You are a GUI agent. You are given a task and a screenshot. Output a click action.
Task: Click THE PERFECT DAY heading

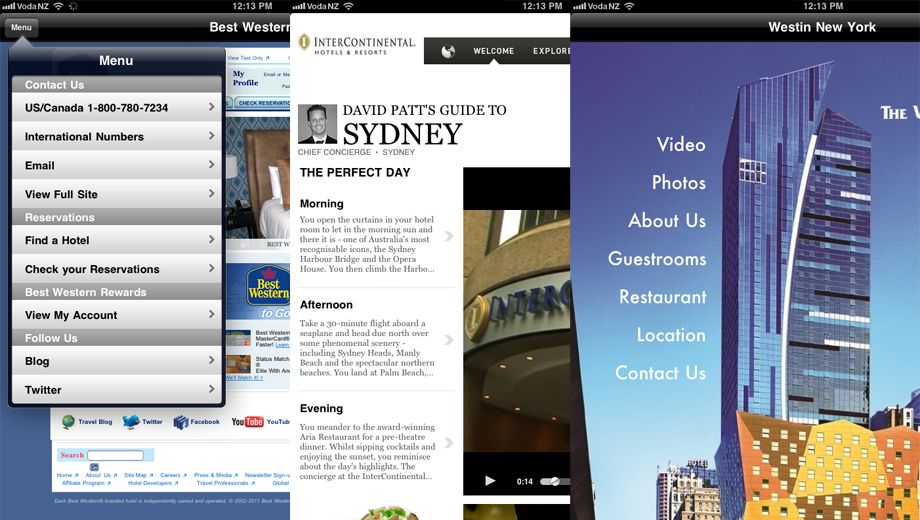355,173
